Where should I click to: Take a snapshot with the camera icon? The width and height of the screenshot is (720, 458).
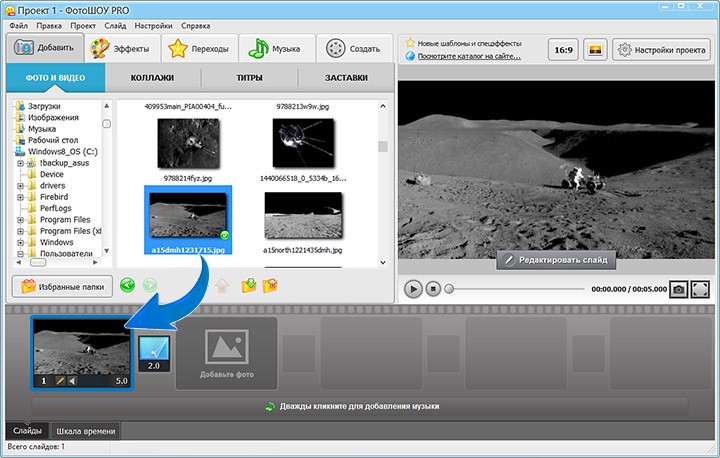678,289
